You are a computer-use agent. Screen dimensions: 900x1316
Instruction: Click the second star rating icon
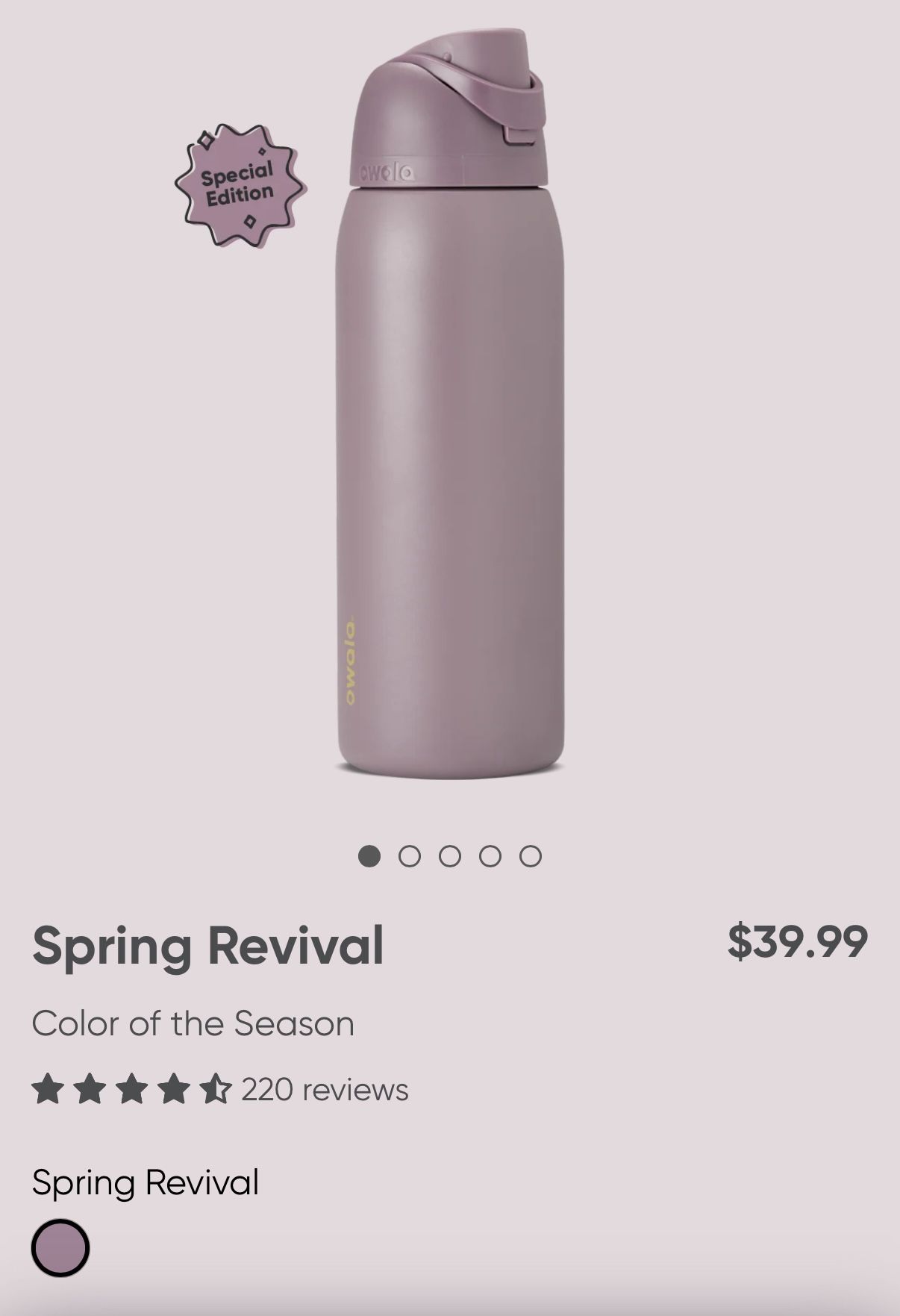90,1089
